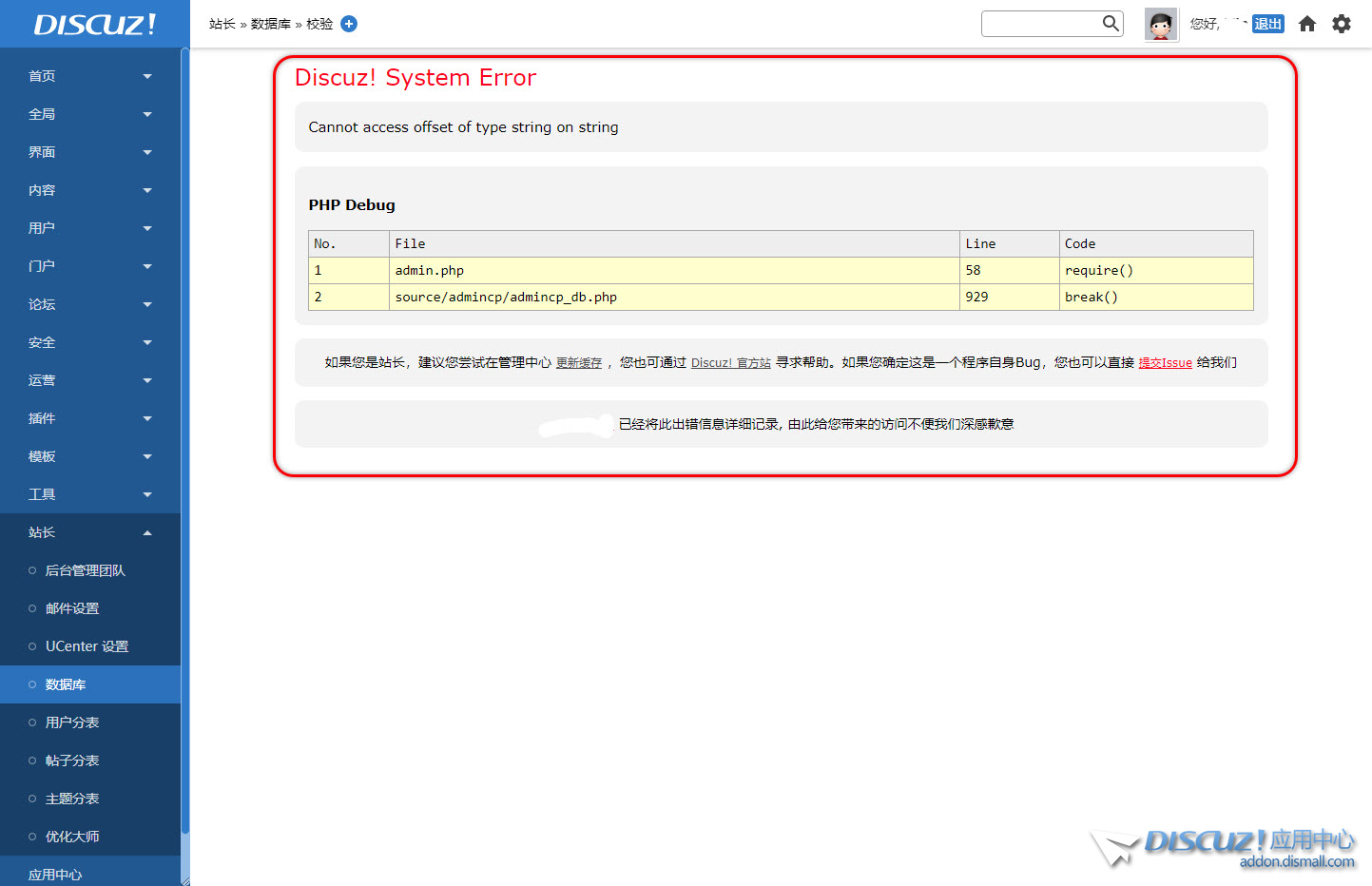Expand the 门户 sidebar menu arrow
Screen dimensions: 1372x886
(x=147, y=266)
